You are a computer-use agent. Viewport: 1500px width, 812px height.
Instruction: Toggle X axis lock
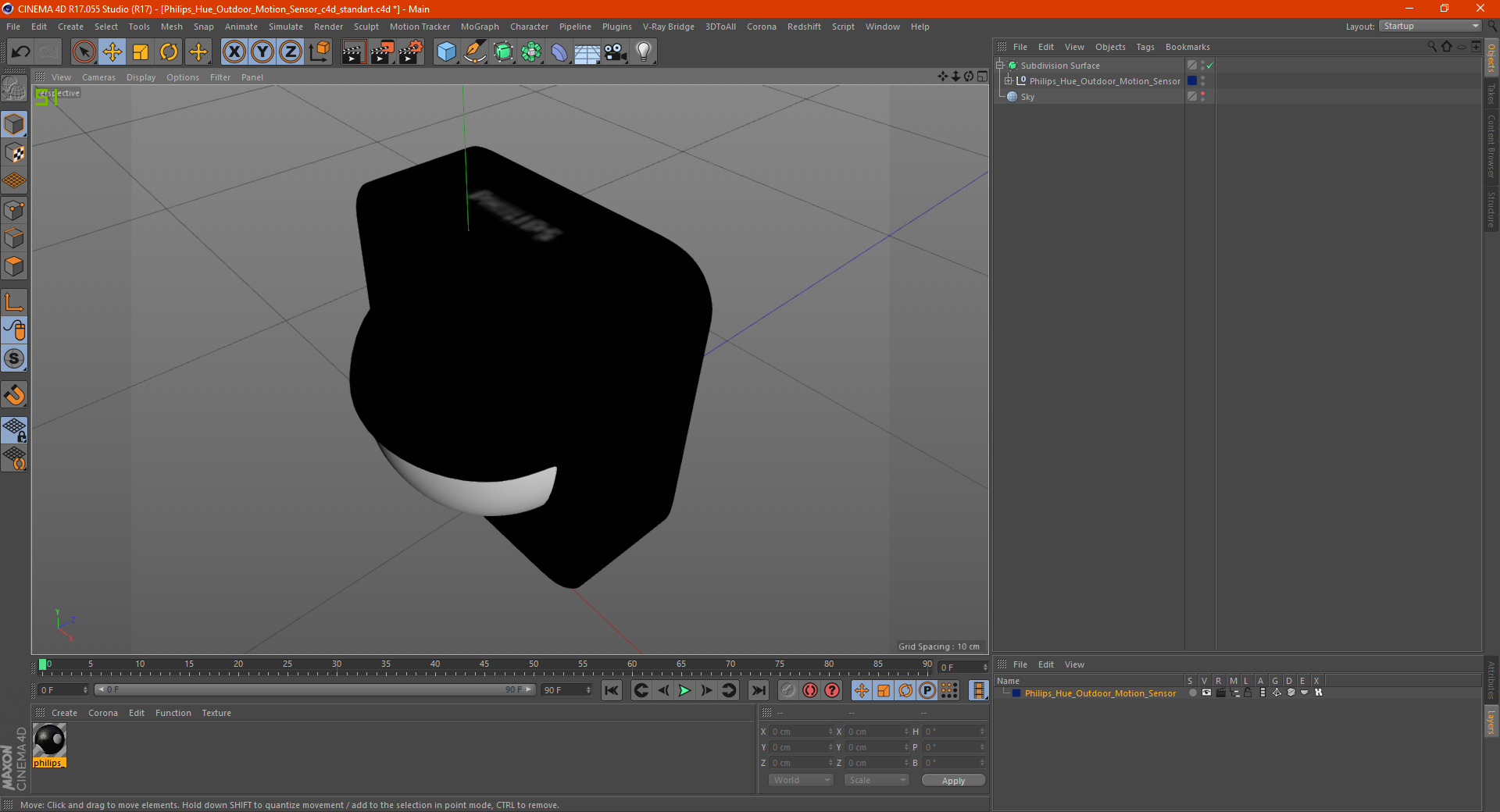tap(234, 52)
